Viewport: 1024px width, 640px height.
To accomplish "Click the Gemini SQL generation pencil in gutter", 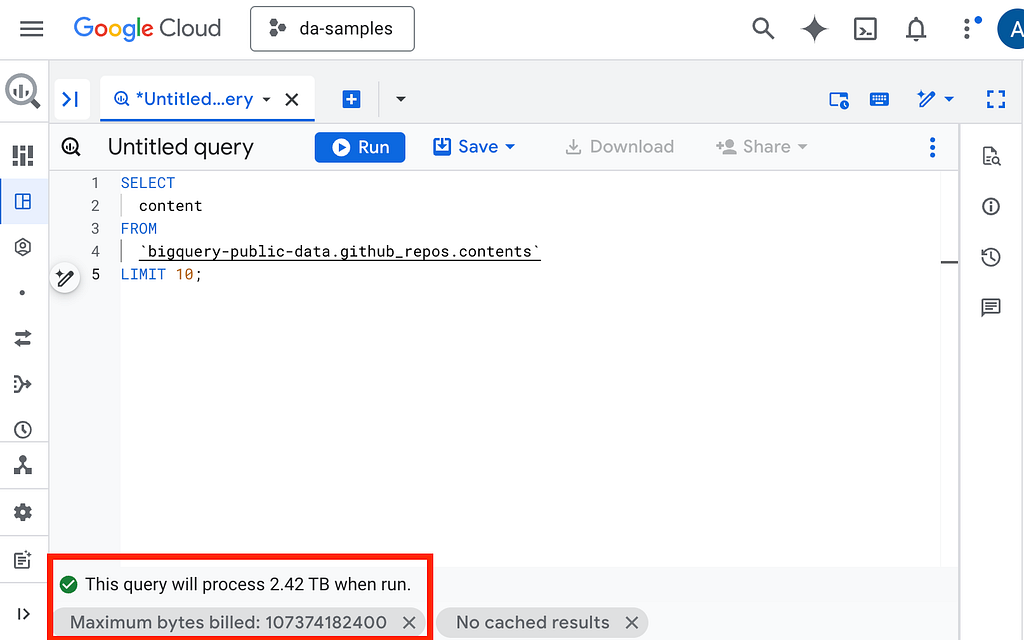I will (65, 278).
